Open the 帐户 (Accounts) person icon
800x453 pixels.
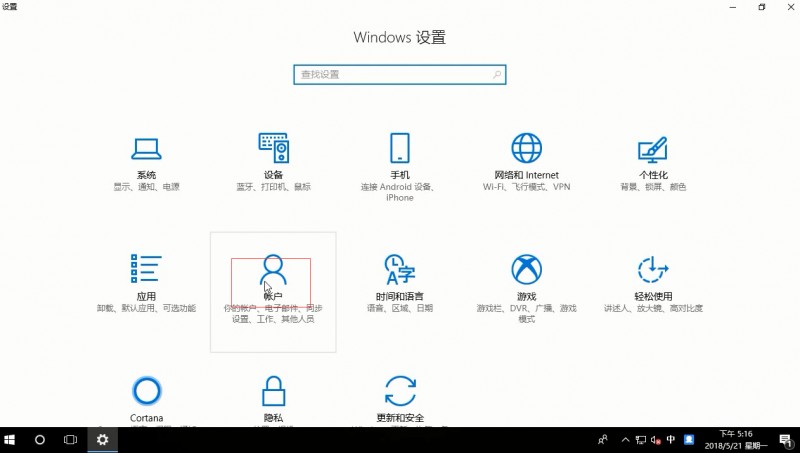[273, 270]
